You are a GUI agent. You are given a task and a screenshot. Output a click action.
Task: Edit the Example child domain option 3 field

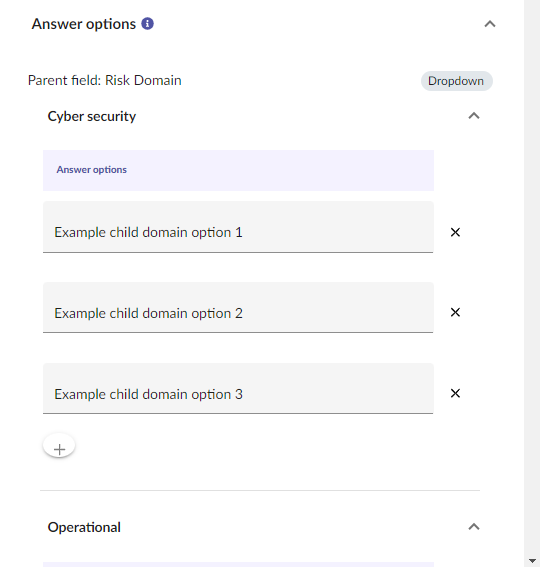(x=238, y=389)
